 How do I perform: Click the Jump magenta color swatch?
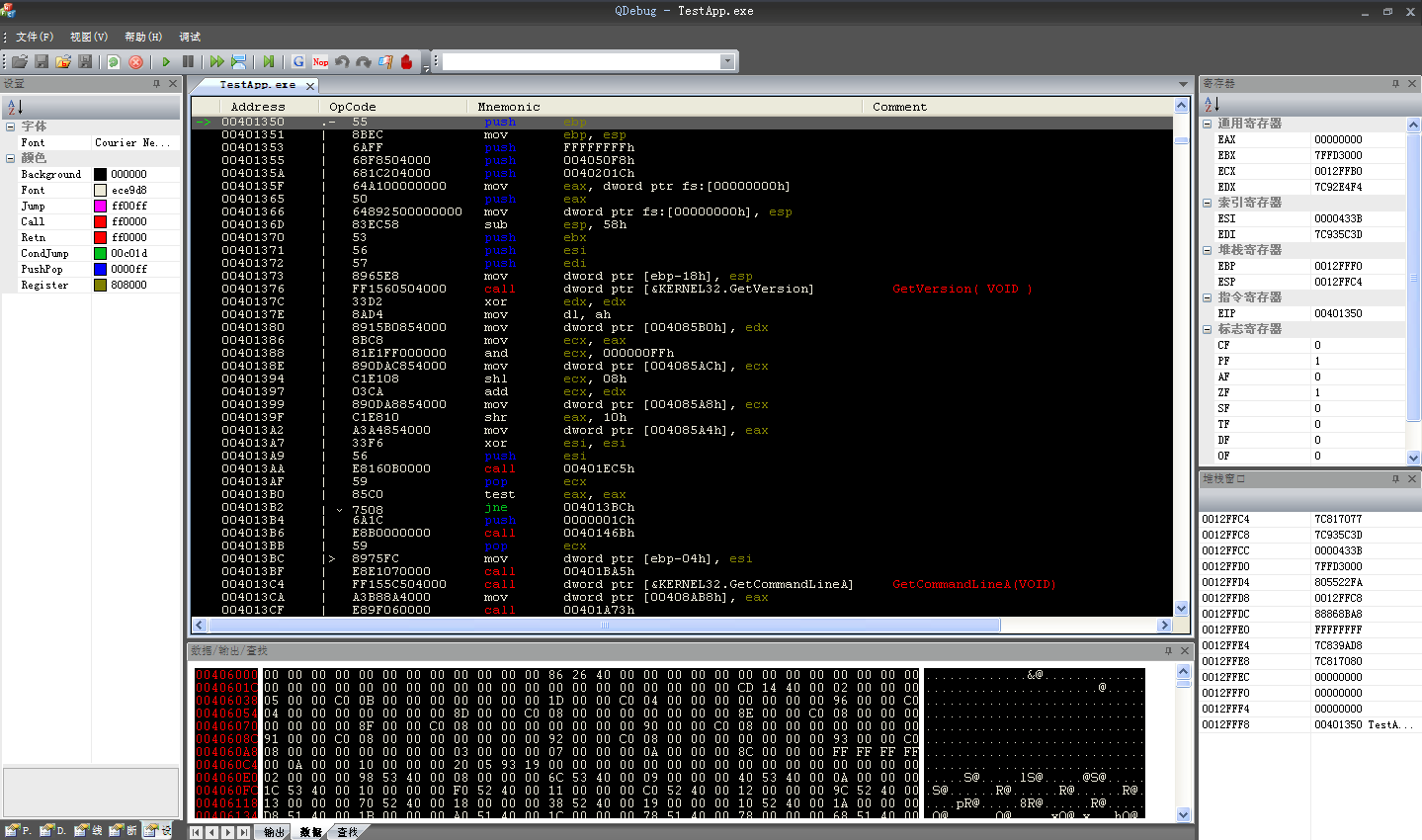point(100,206)
